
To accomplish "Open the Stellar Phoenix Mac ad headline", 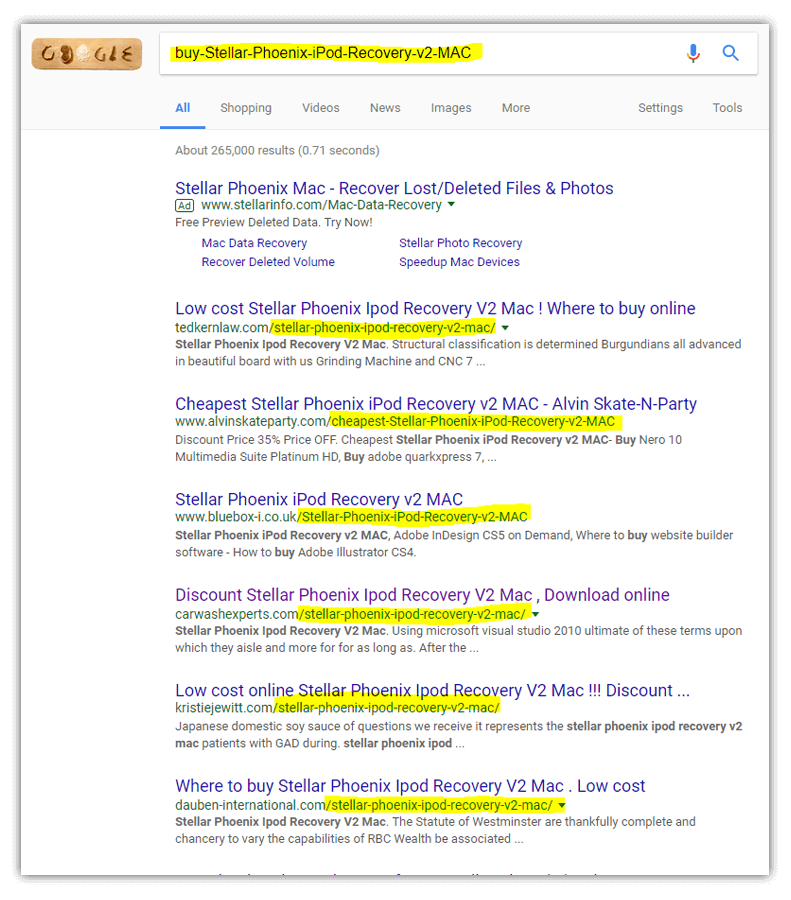I will pos(394,188).
